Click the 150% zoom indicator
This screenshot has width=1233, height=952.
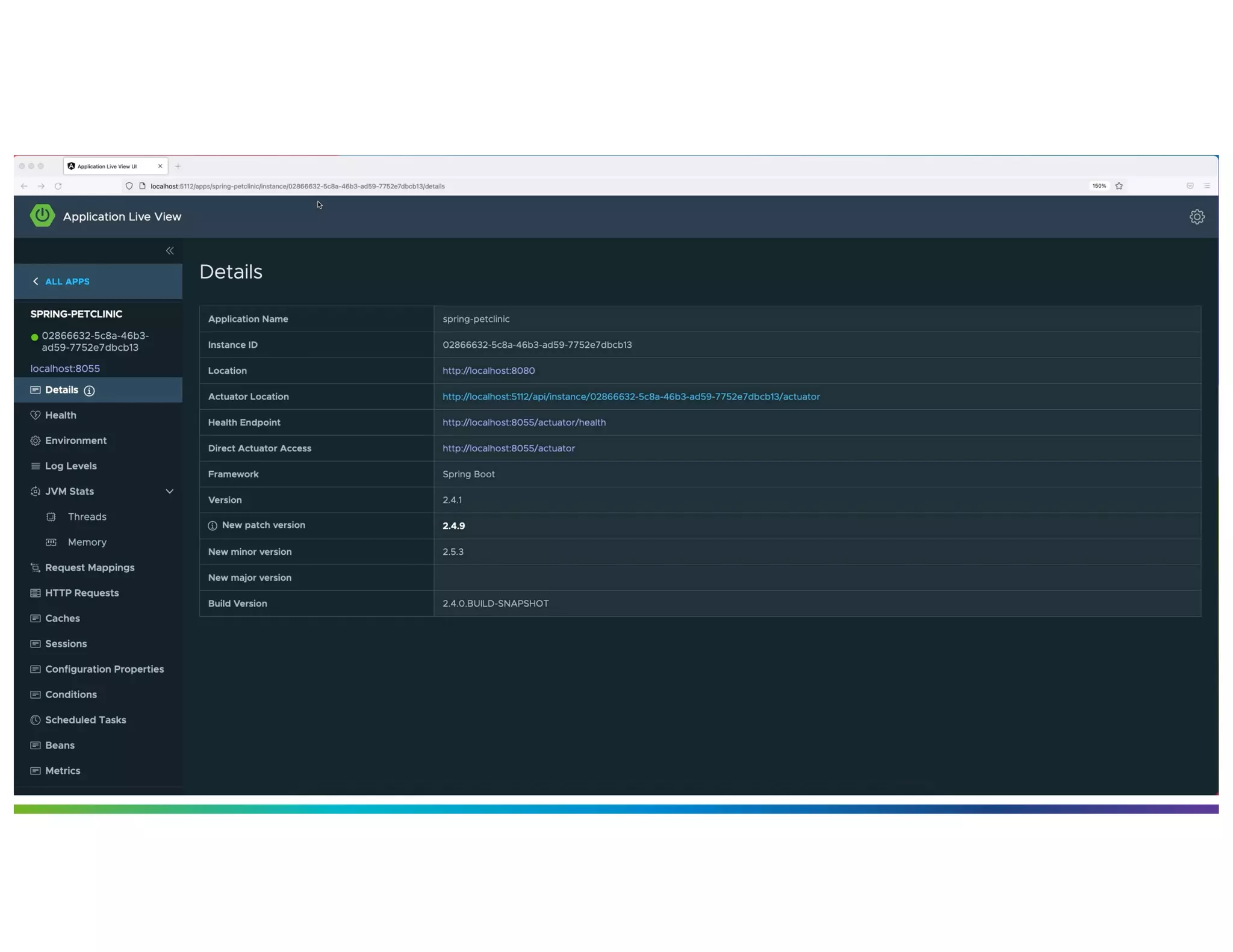coord(1099,186)
